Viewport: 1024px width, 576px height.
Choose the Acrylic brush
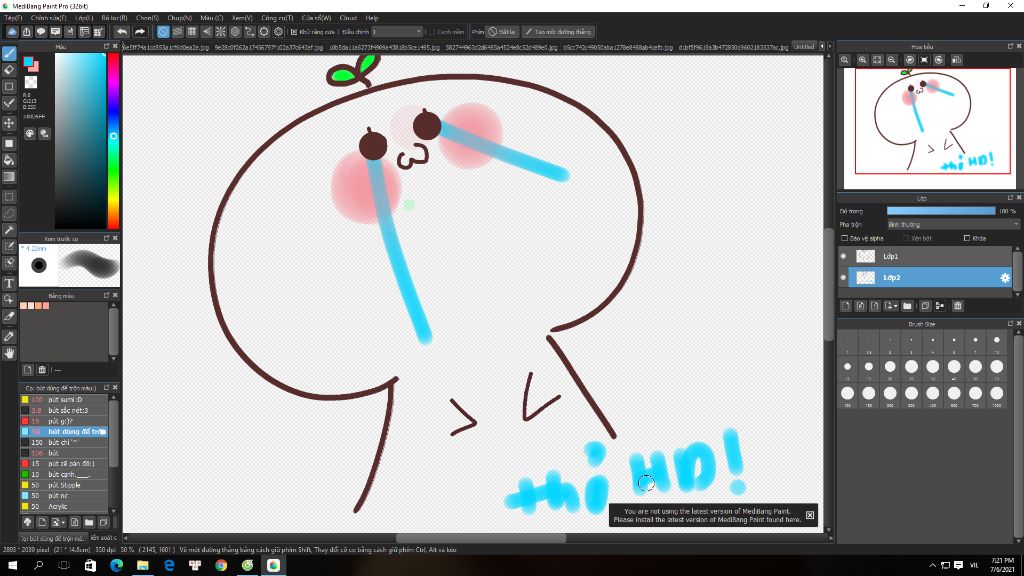coord(64,506)
